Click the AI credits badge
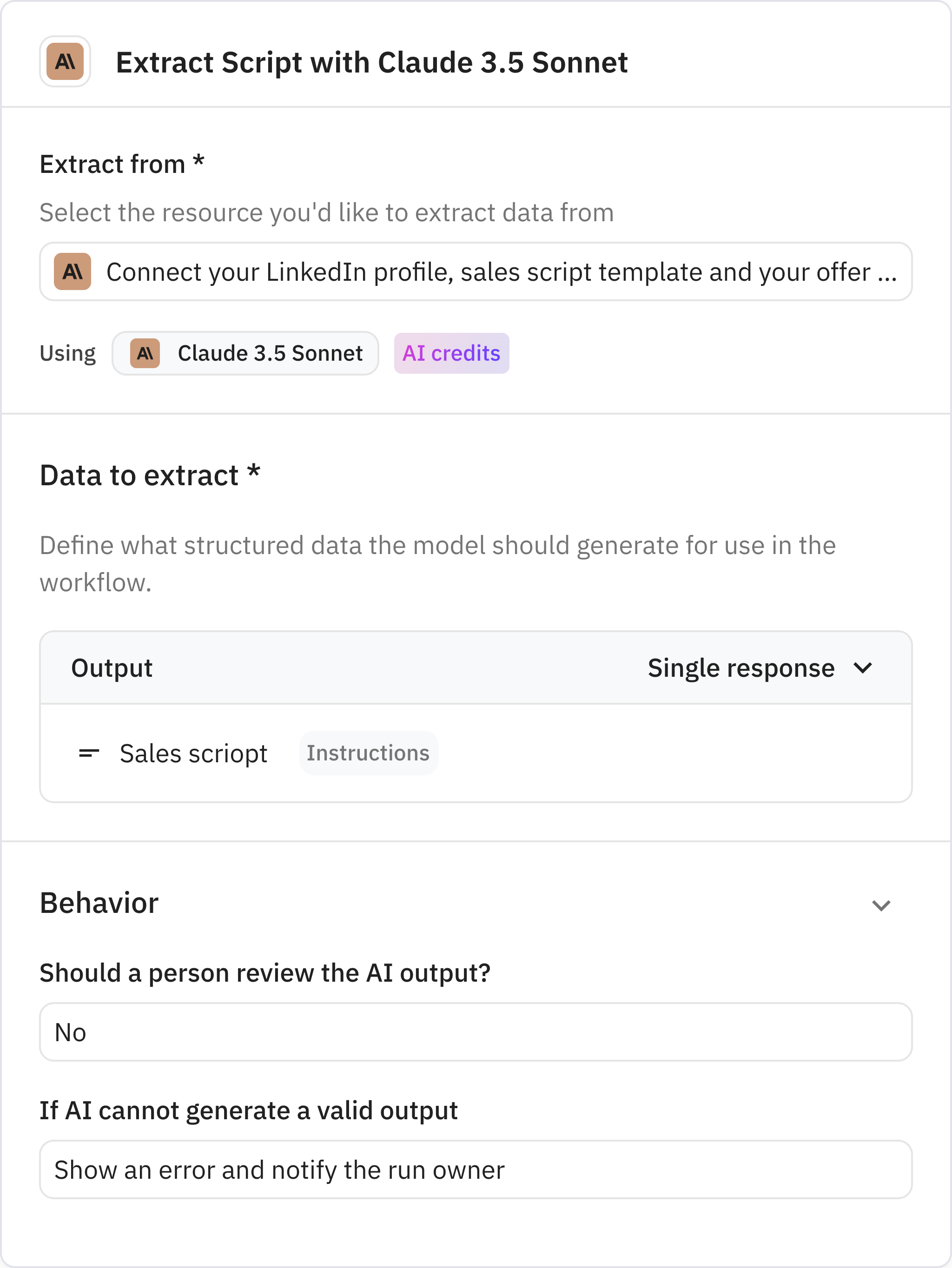The height and width of the screenshot is (1268, 952). pos(452,353)
